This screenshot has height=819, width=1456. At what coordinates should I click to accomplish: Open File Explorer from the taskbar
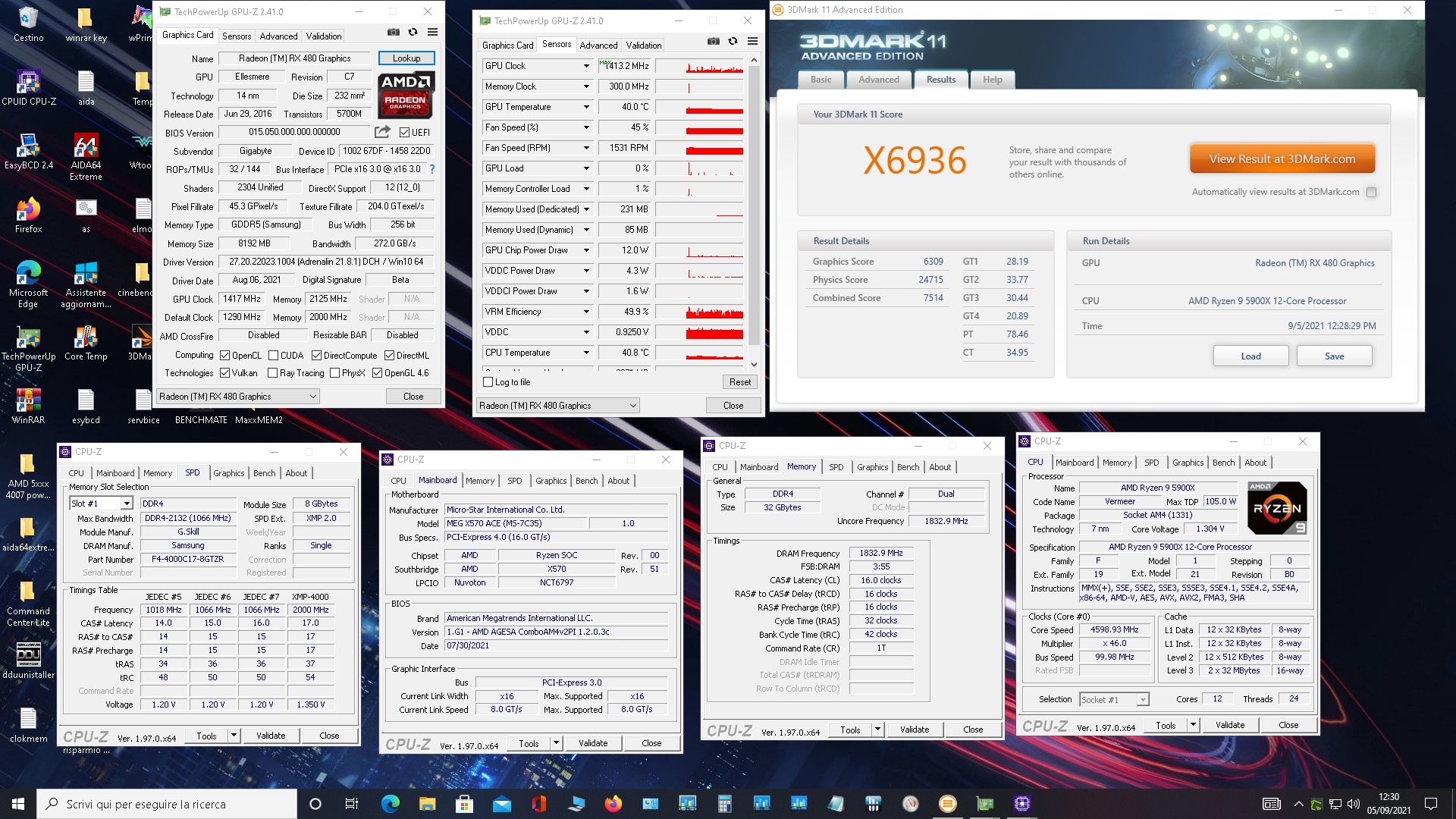pos(427,804)
